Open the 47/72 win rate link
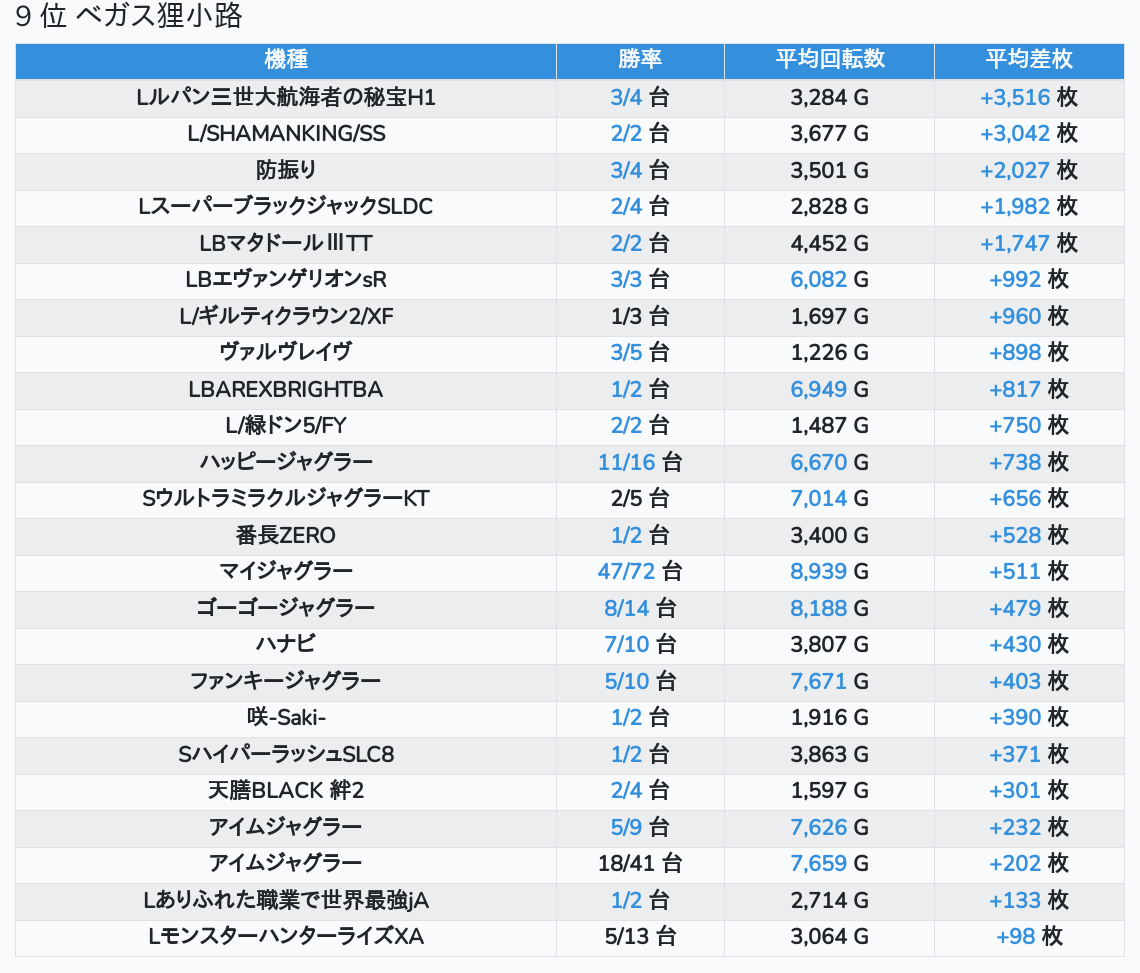The height and width of the screenshot is (973, 1140). click(x=624, y=572)
